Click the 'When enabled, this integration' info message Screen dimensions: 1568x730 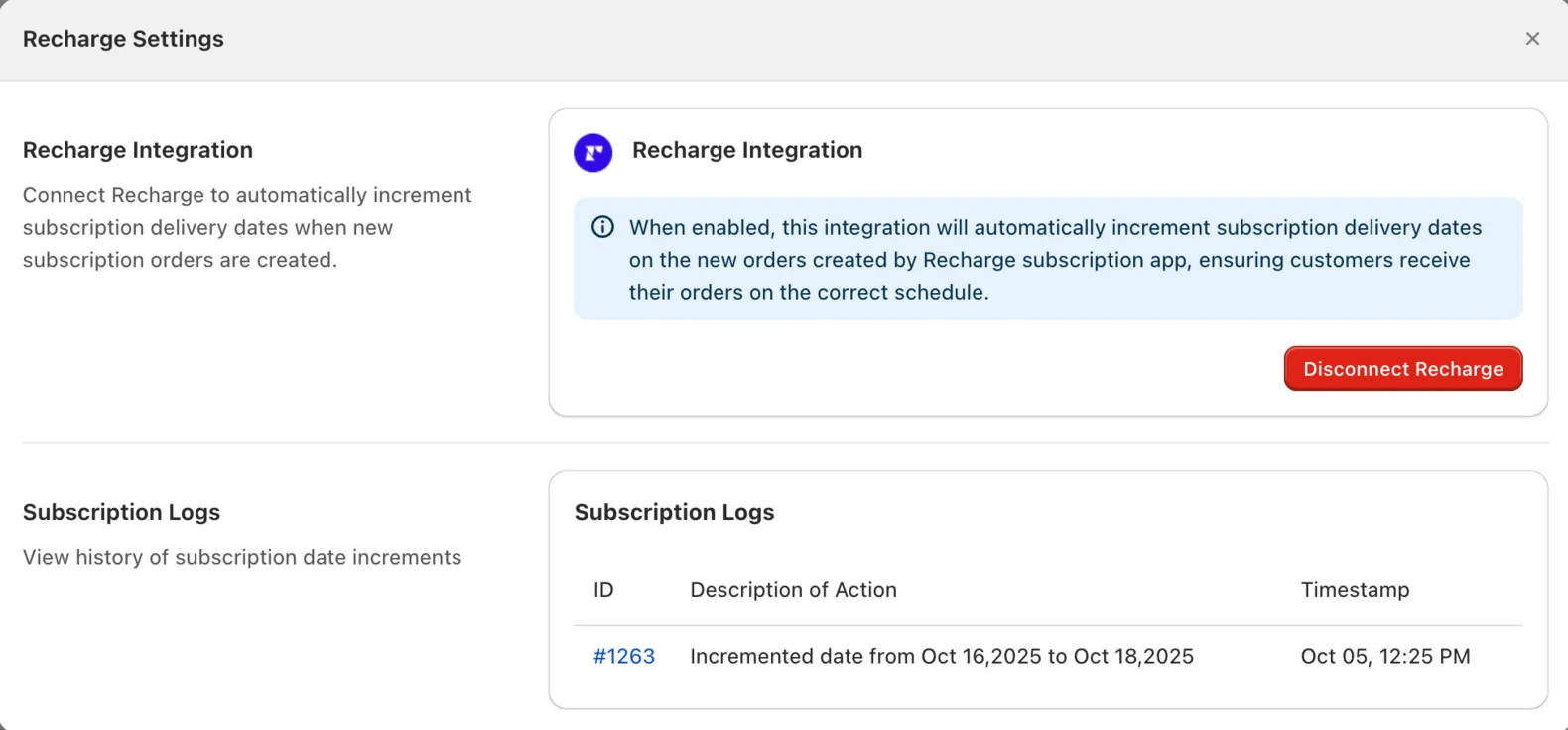(1056, 260)
